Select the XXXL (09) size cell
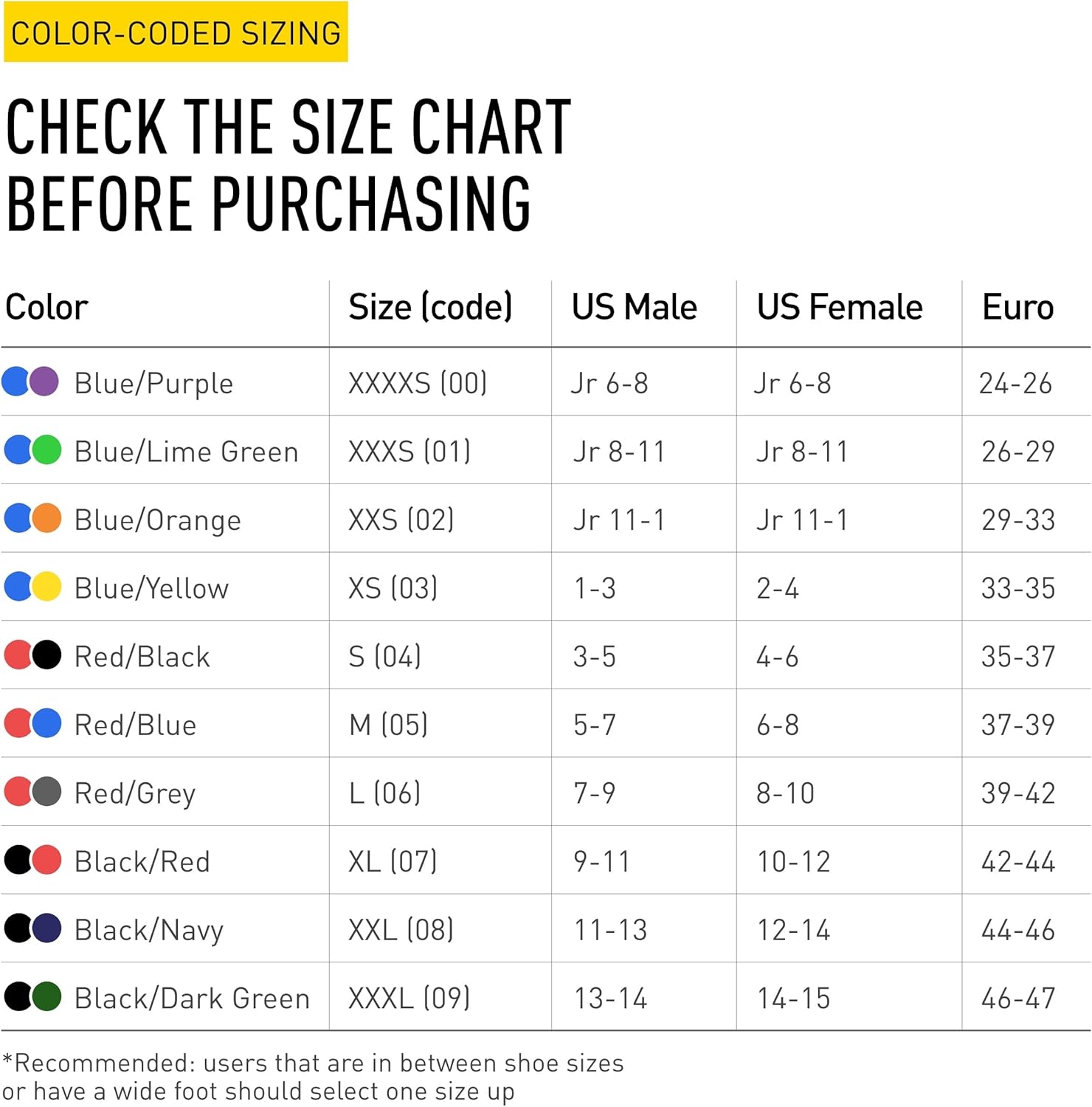The height and width of the screenshot is (1107, 1092). click(x=409, y=999)
